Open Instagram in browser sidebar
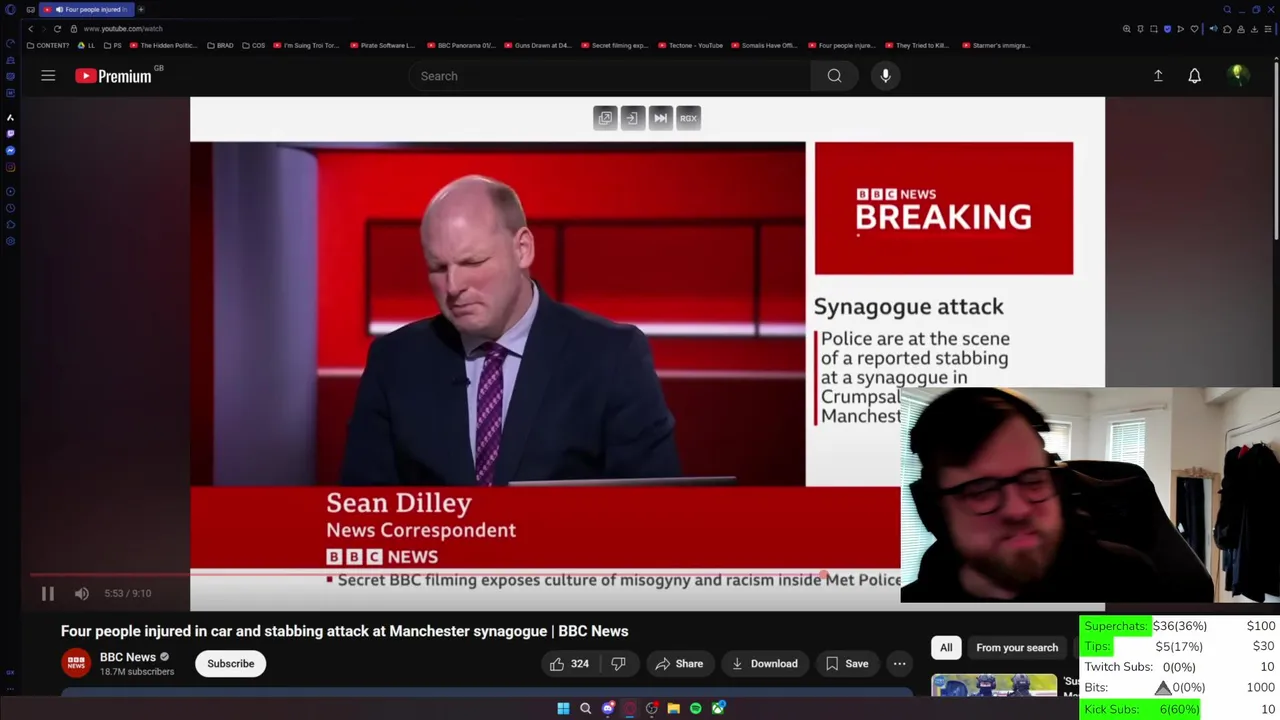This screenshot has height=720, width=1280. click(10, 167)
